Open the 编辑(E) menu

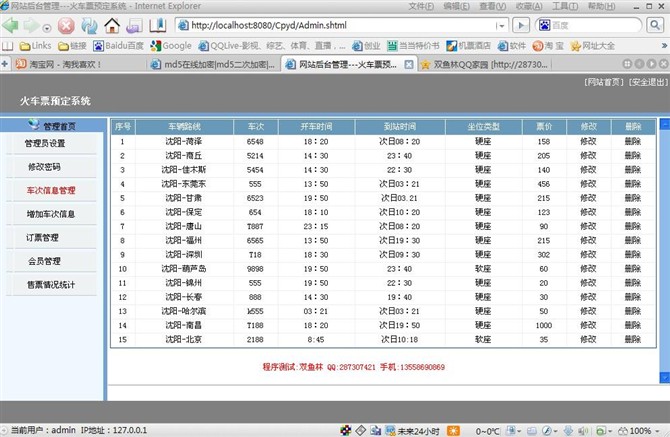pos(456,6)
